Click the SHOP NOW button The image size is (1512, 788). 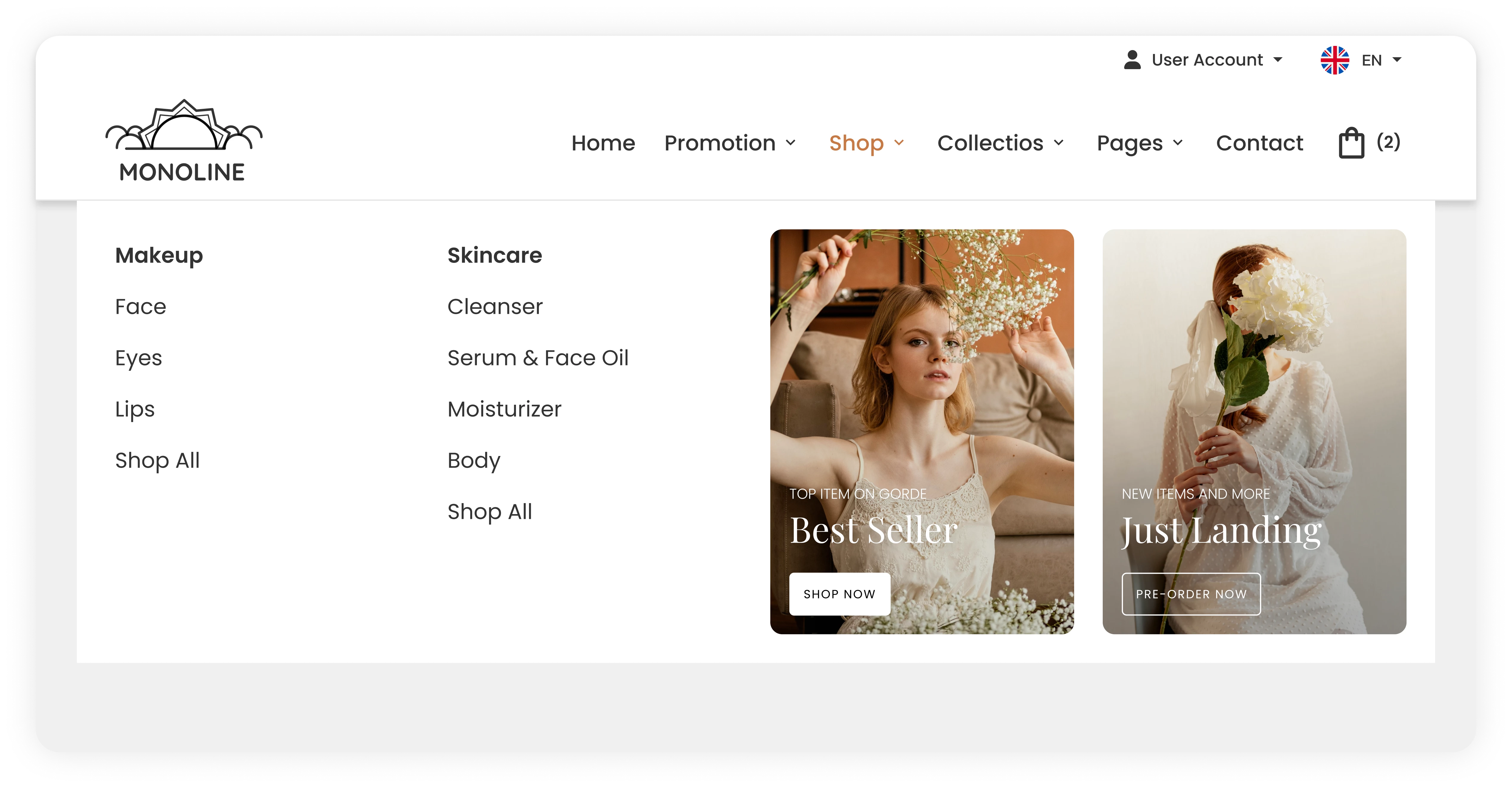point(839,594)
